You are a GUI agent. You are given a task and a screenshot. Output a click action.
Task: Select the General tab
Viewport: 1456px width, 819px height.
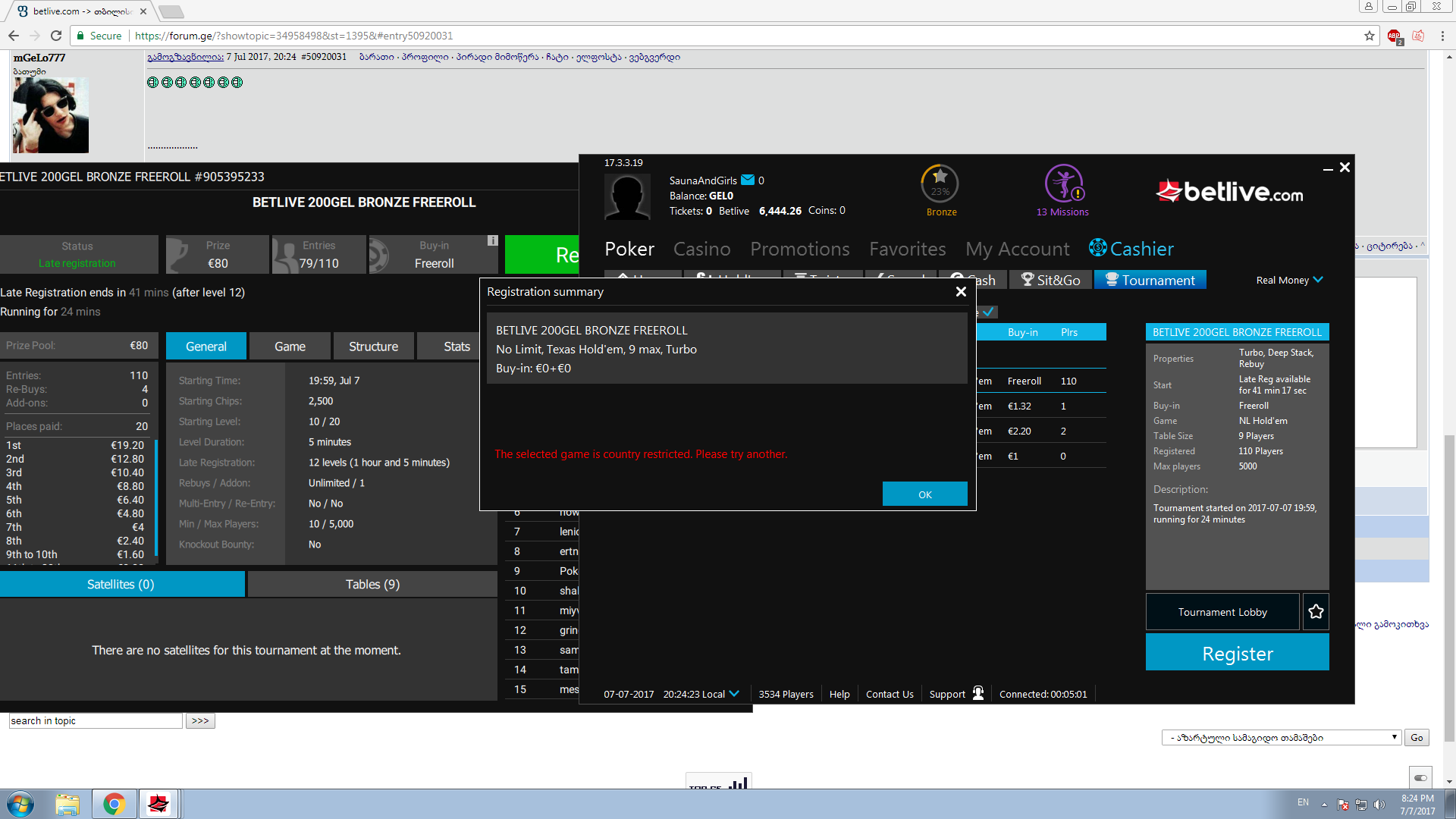(206, 346)
